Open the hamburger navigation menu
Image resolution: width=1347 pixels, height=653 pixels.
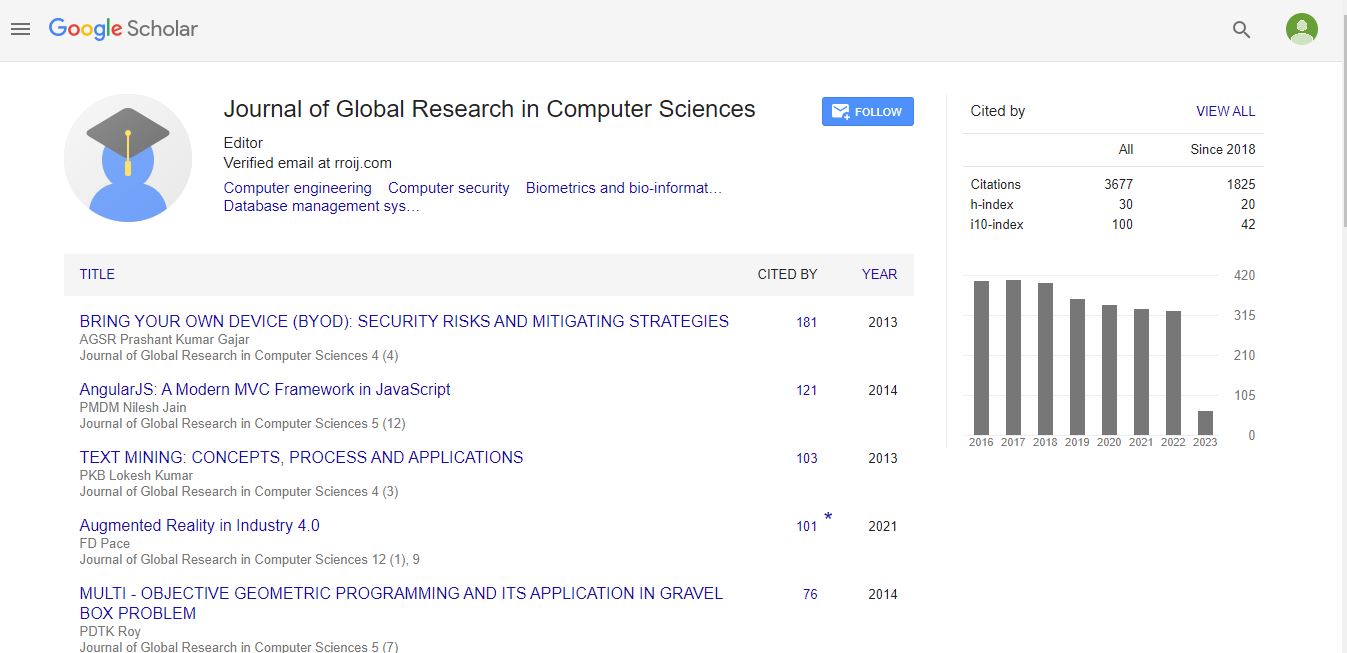coord(20,30)
